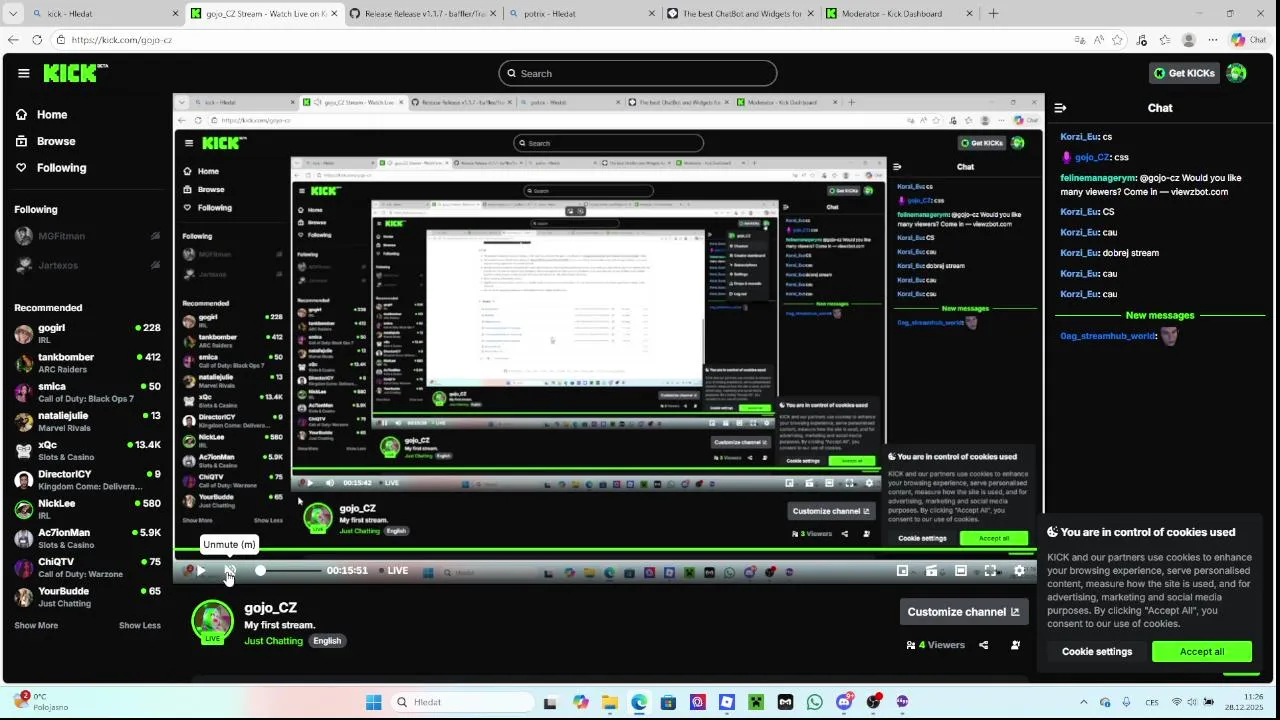Open recommended channel NickLee

click(x=87, y=509)
